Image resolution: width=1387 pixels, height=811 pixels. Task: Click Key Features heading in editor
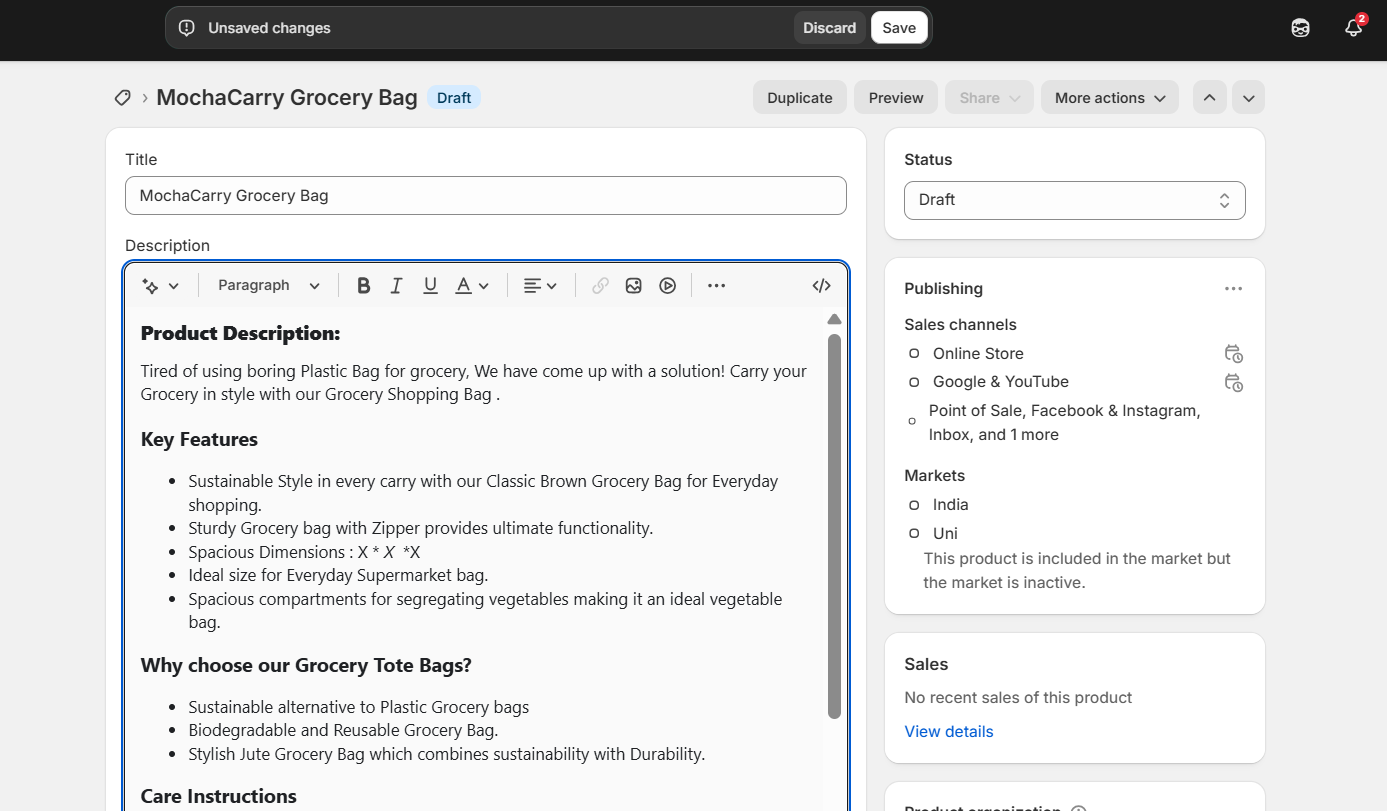(199, 439)
